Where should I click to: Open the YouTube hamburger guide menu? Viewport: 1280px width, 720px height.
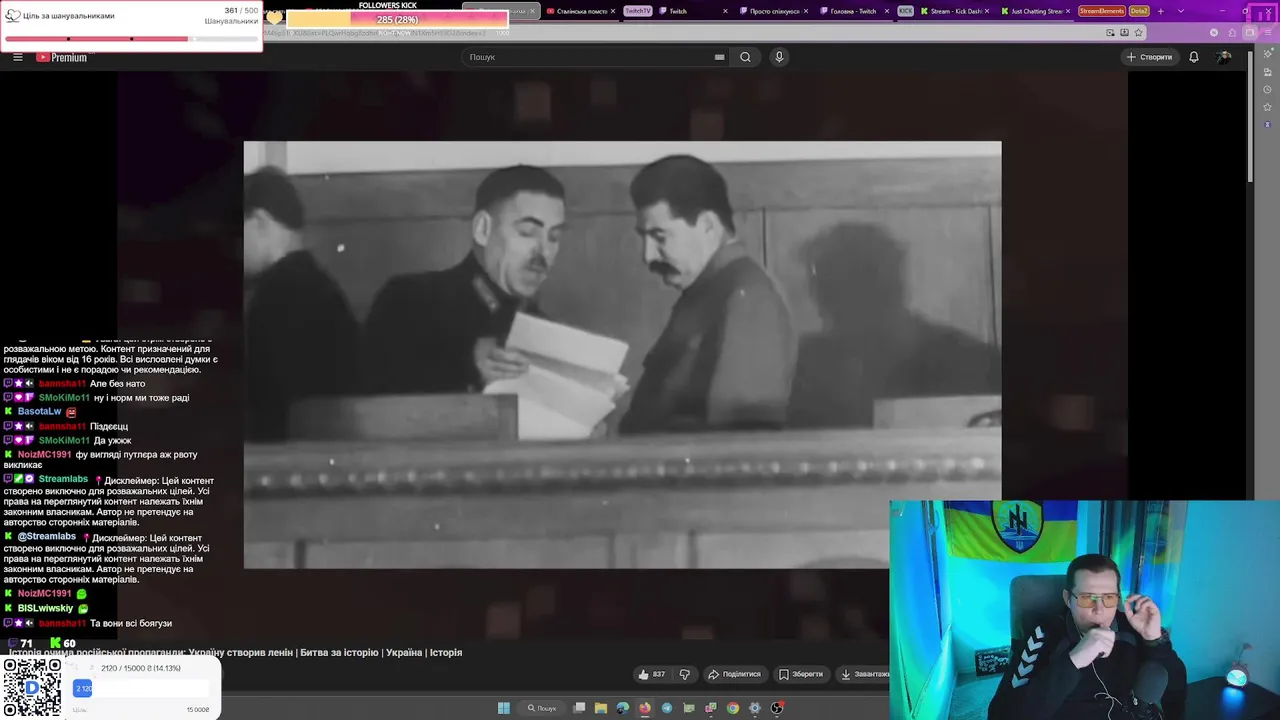pos(17,57)
